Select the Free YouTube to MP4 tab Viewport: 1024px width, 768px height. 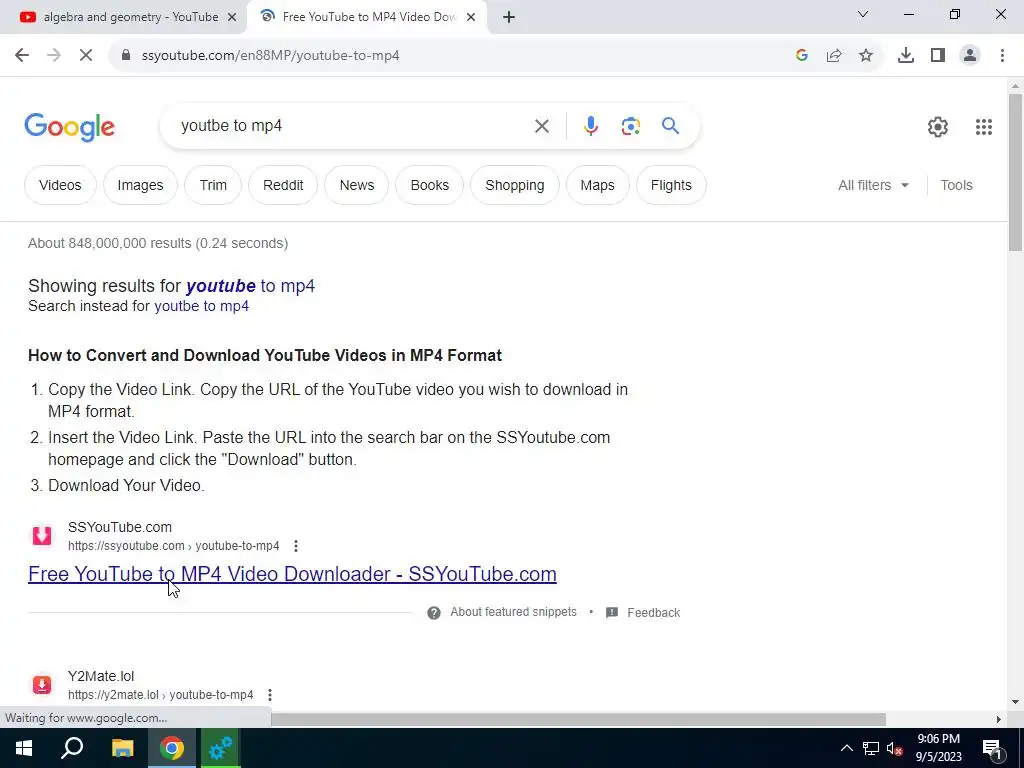[x=366, y=17]
